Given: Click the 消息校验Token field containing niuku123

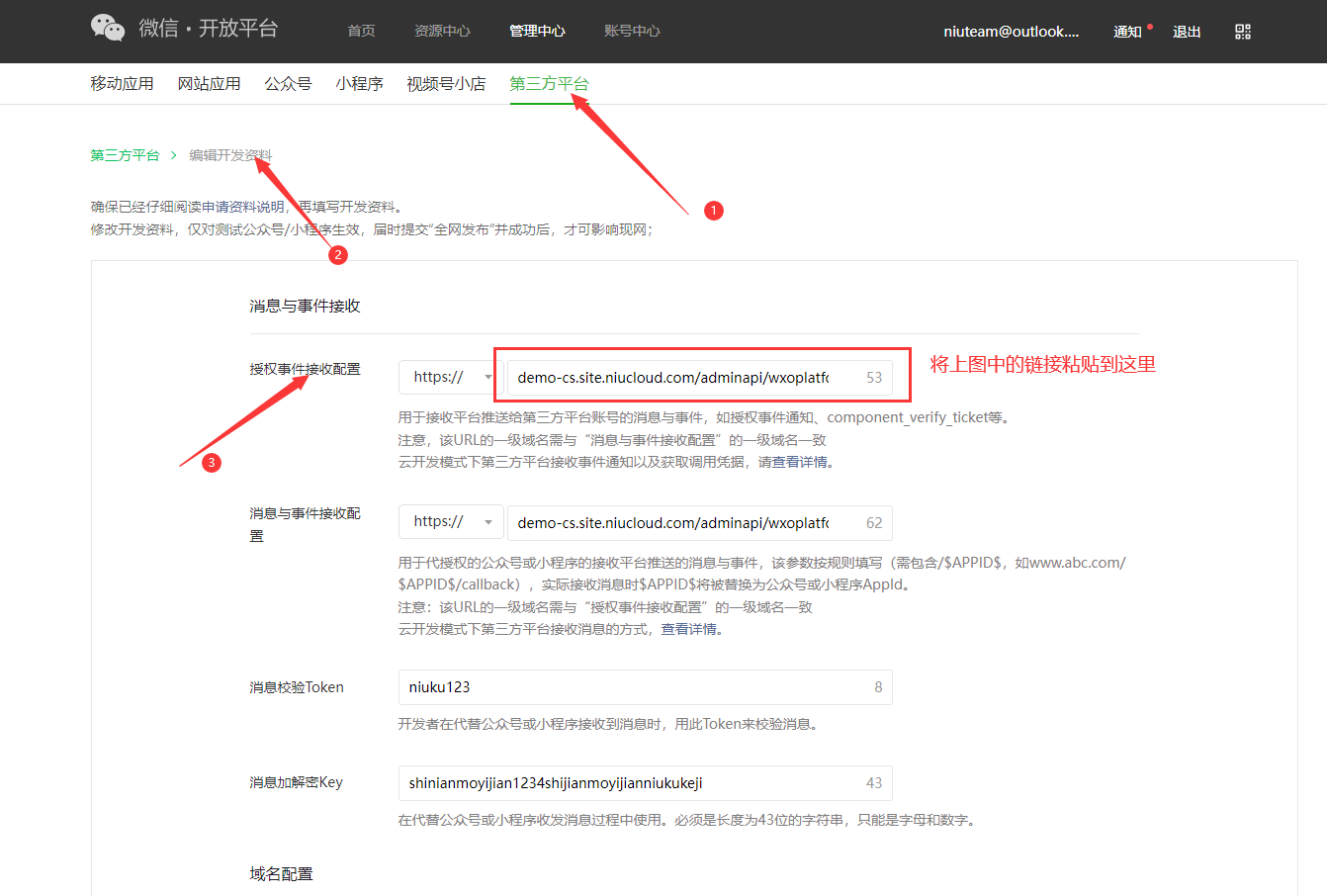Looking at the screenshot, I should coord(633,687).
